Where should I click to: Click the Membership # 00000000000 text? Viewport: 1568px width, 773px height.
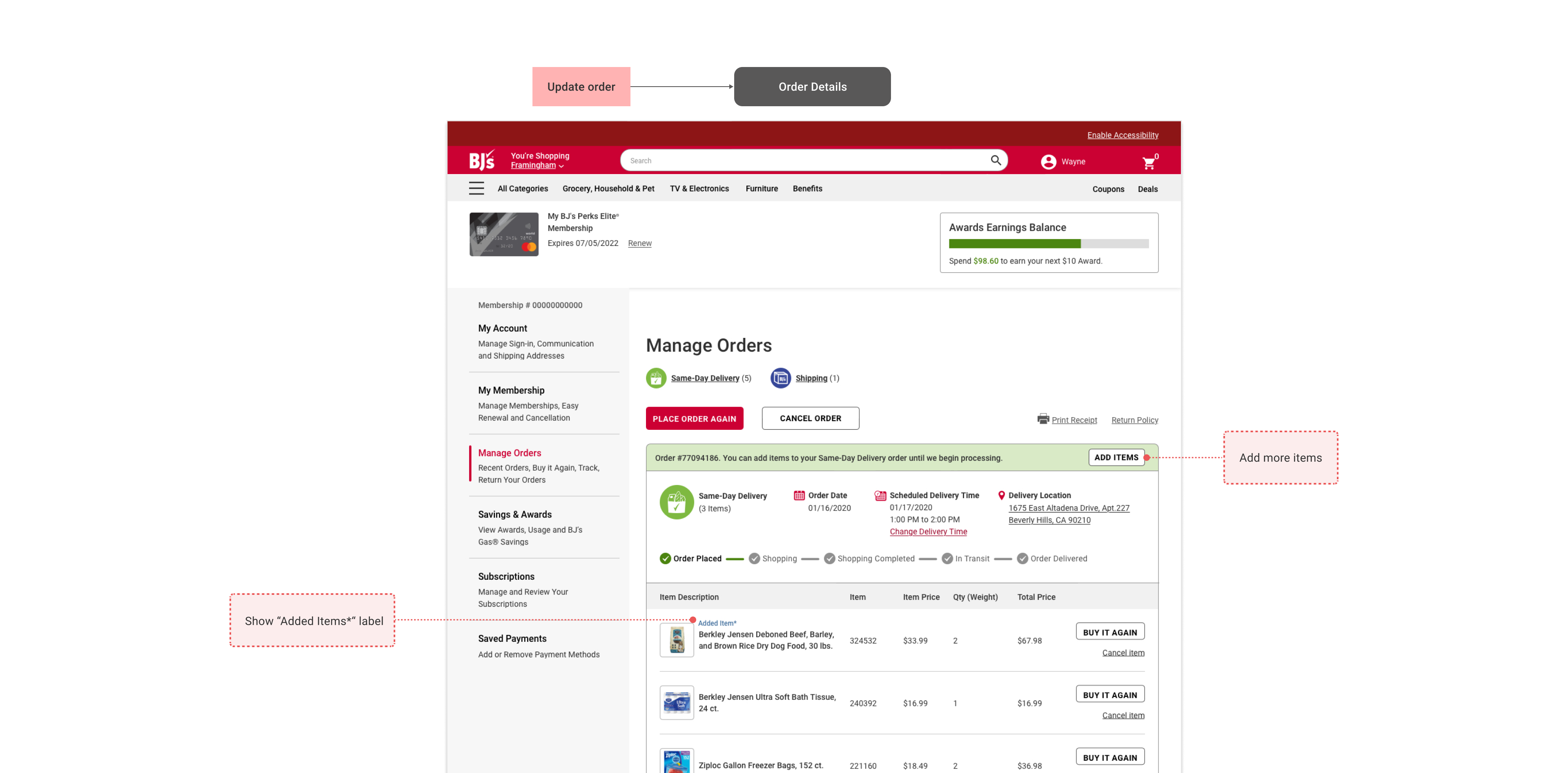(530, 305)
